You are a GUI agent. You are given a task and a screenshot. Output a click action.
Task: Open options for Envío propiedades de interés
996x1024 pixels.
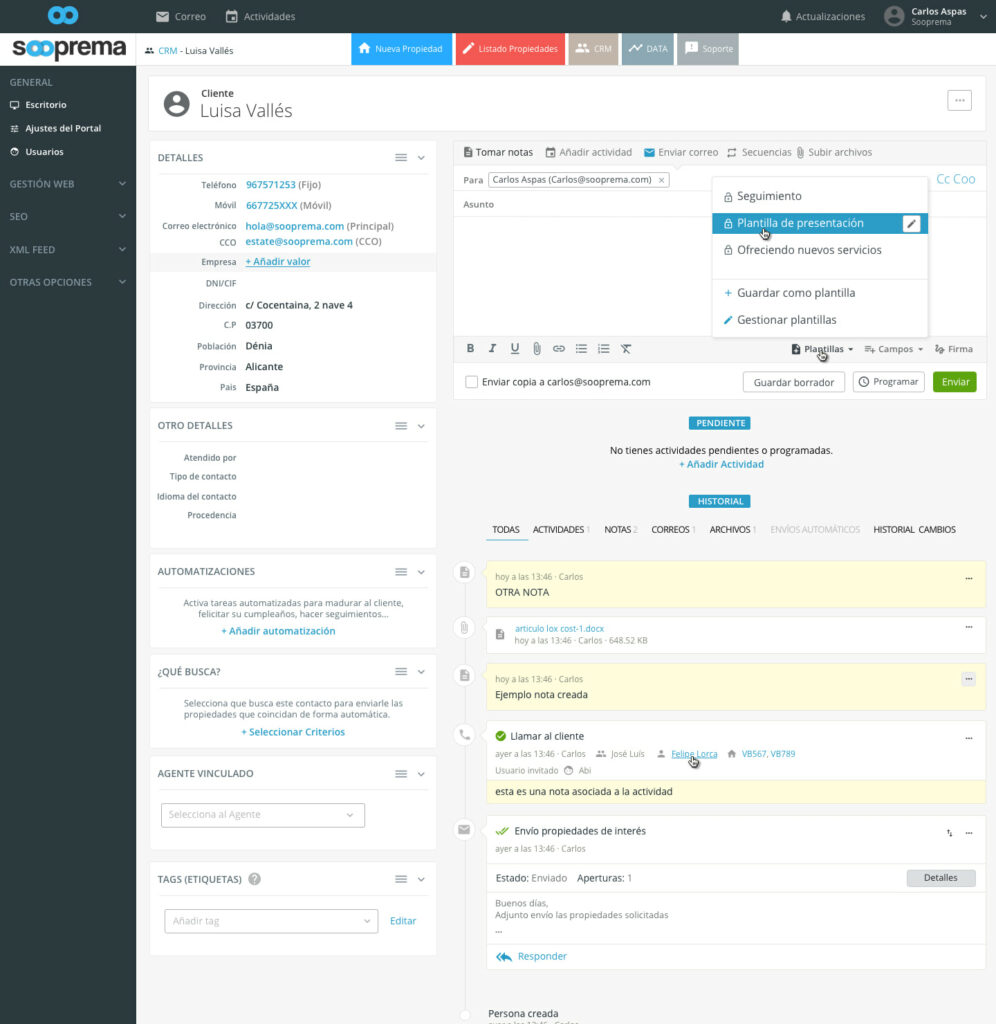click(x=969, y=833)
